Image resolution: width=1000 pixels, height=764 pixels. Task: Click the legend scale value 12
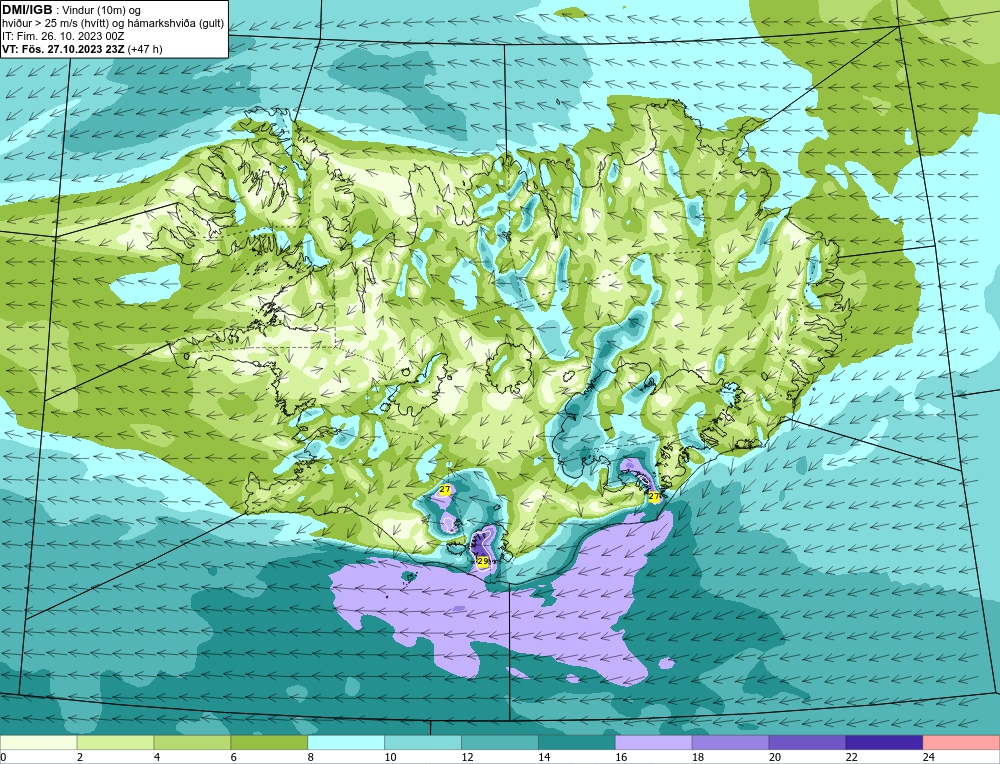click(x=467, y=757)
